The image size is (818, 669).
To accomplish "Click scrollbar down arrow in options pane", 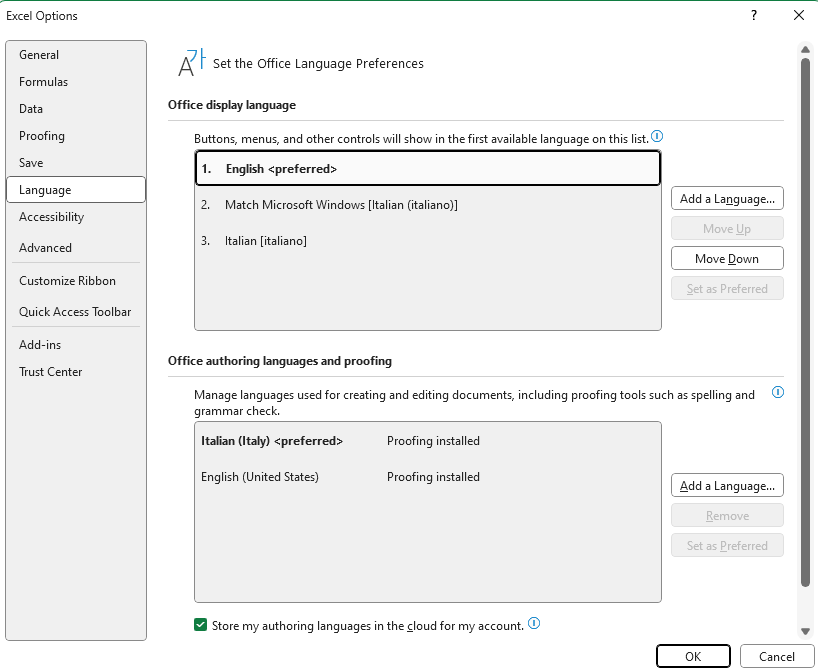I will (805, 631).
